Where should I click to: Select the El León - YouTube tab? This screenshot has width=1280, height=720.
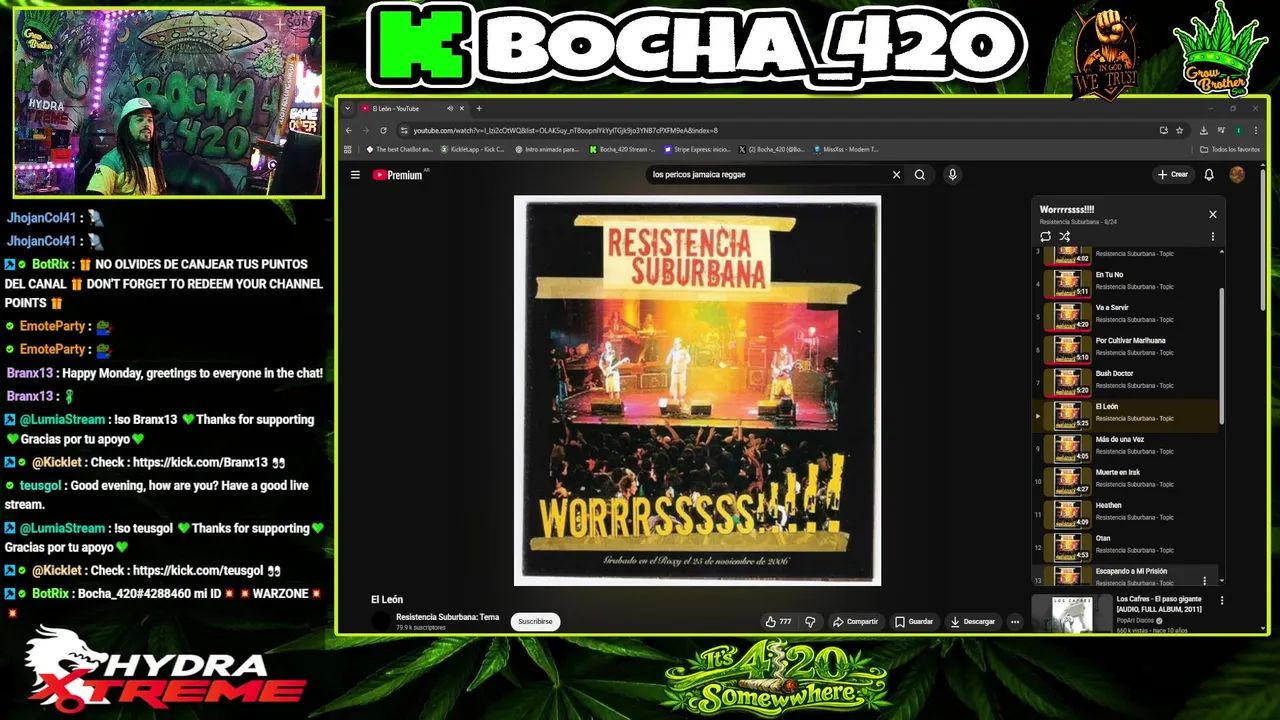coord(413,108)
